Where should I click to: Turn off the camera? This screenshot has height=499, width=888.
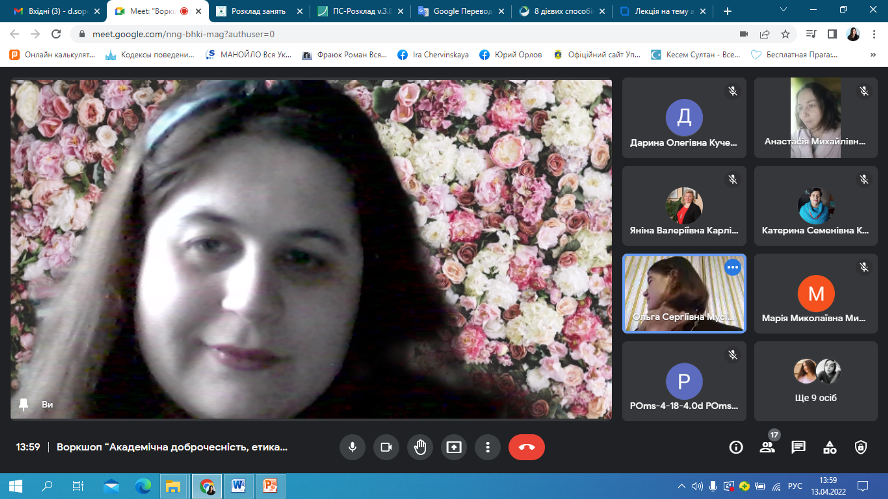(386, 447)
